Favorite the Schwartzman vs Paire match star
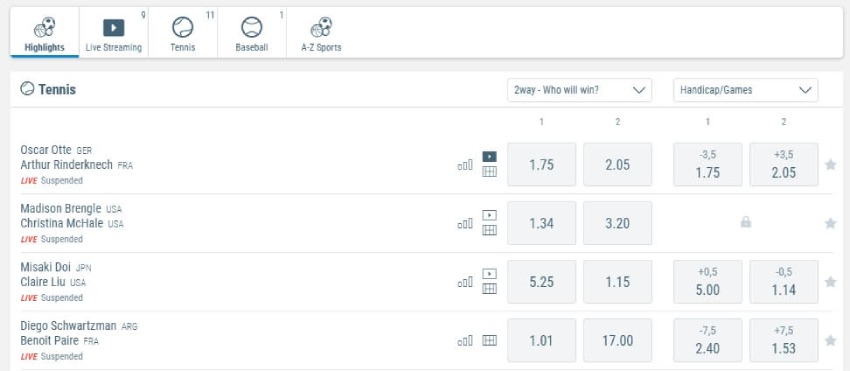 830,341
